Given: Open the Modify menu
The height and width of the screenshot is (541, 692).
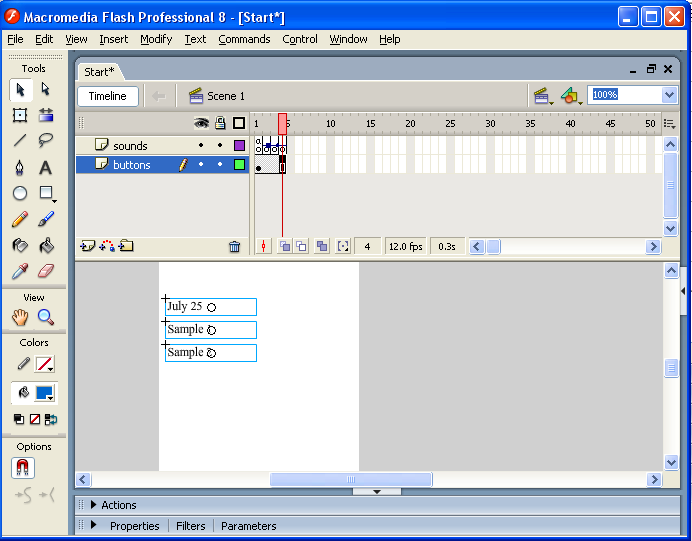Looking at the screenshot, I should pos(156,39).
